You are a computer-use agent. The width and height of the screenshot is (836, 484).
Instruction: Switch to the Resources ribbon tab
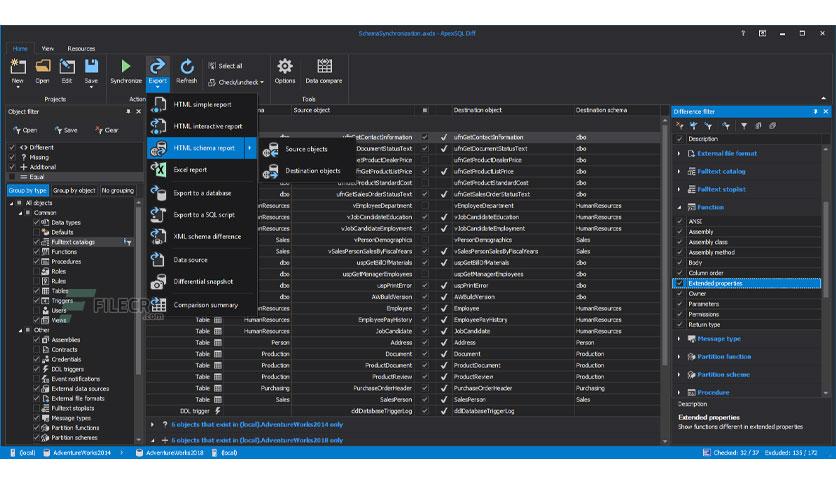(x=81, y=49)
